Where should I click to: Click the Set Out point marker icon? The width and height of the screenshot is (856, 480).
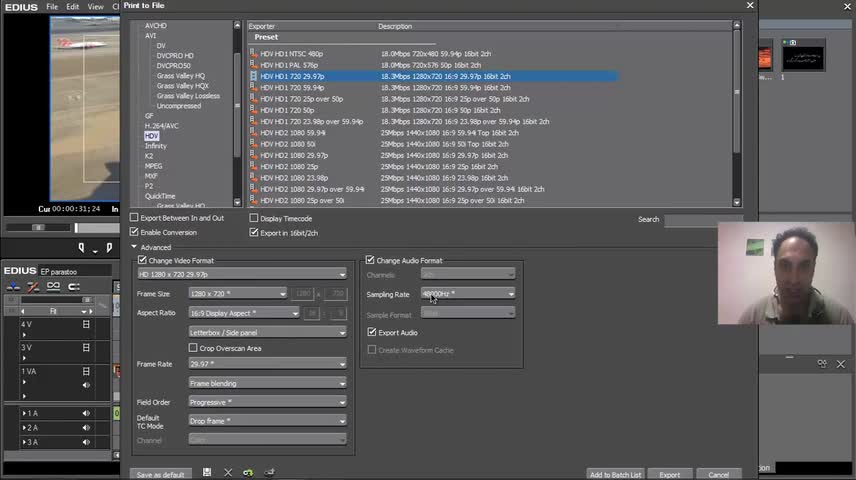point(109,248)
